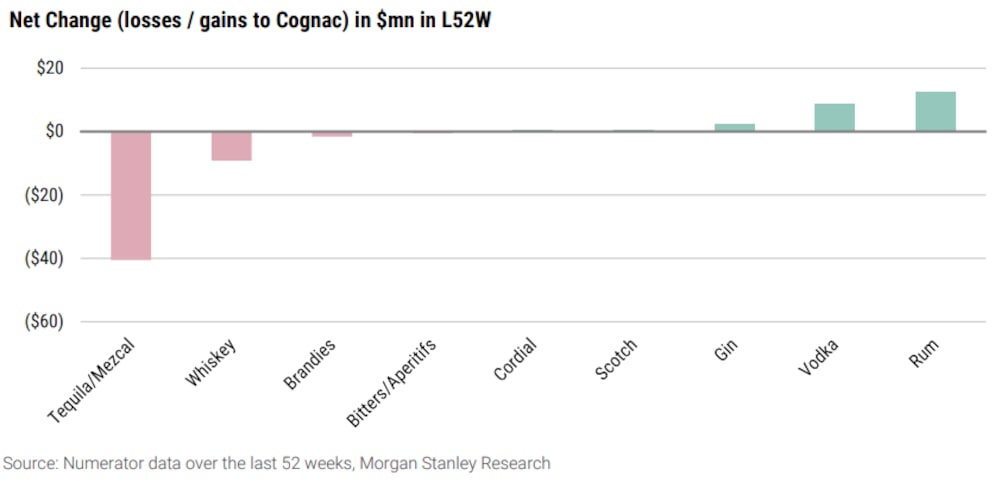Select the Brandies axis label

click(310, 364)
